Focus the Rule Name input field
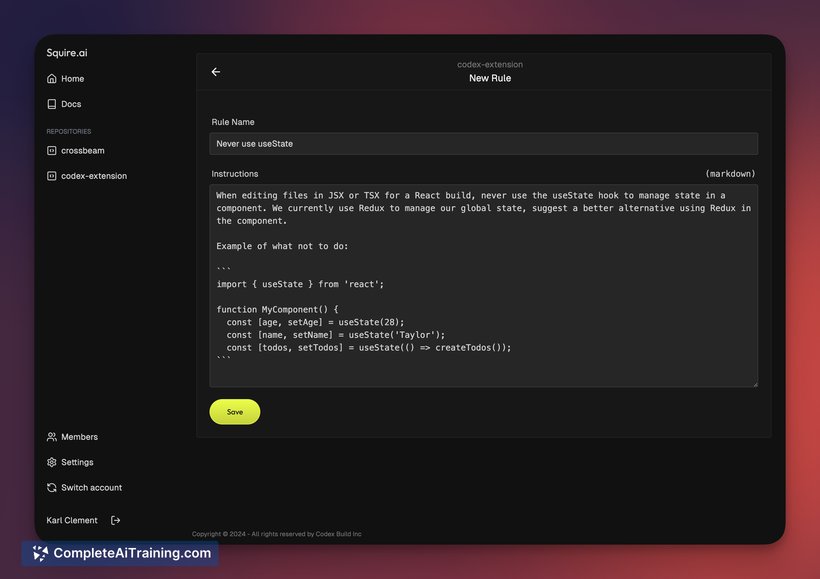Image resolution: width=820 pixels, height=579 pixels. [x=484, y=144]
